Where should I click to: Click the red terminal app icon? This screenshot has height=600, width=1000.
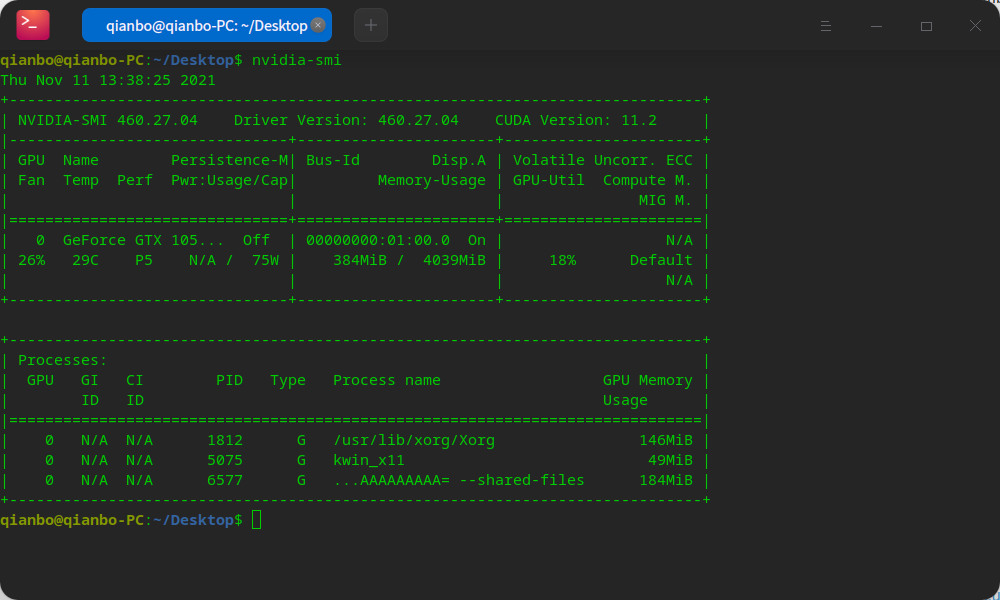click(x=33, y=25)
